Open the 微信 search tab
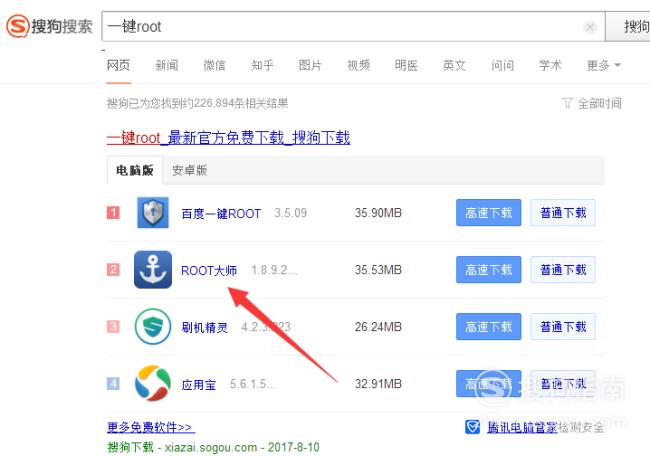Viewport: 650px width, 456px height. click(214, 65)
